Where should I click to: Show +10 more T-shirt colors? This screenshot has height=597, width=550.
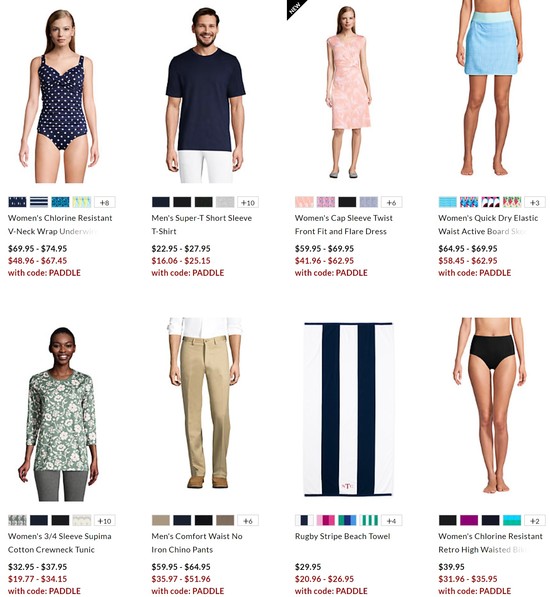248,202
